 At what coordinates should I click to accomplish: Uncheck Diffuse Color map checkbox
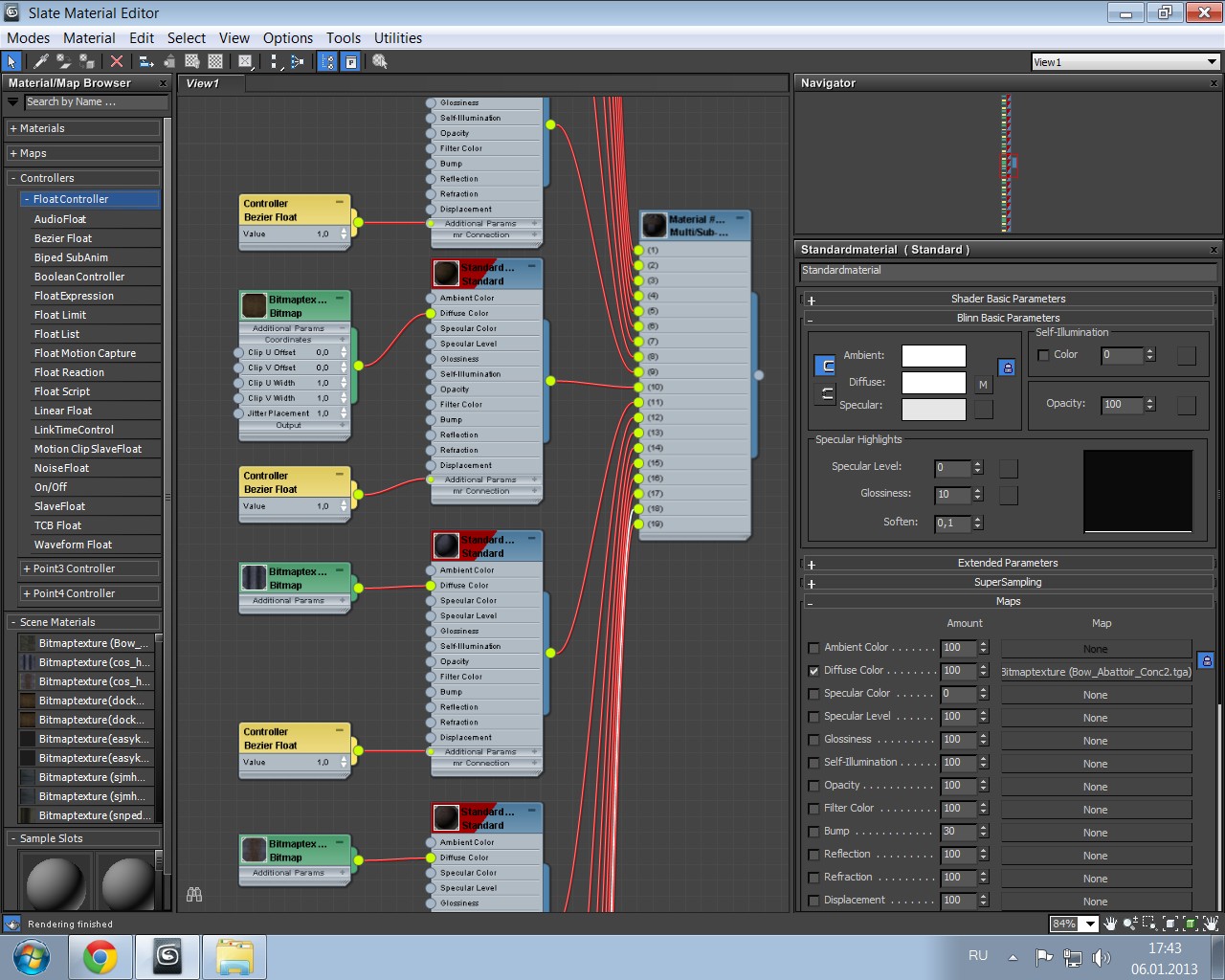pos(813,671)
